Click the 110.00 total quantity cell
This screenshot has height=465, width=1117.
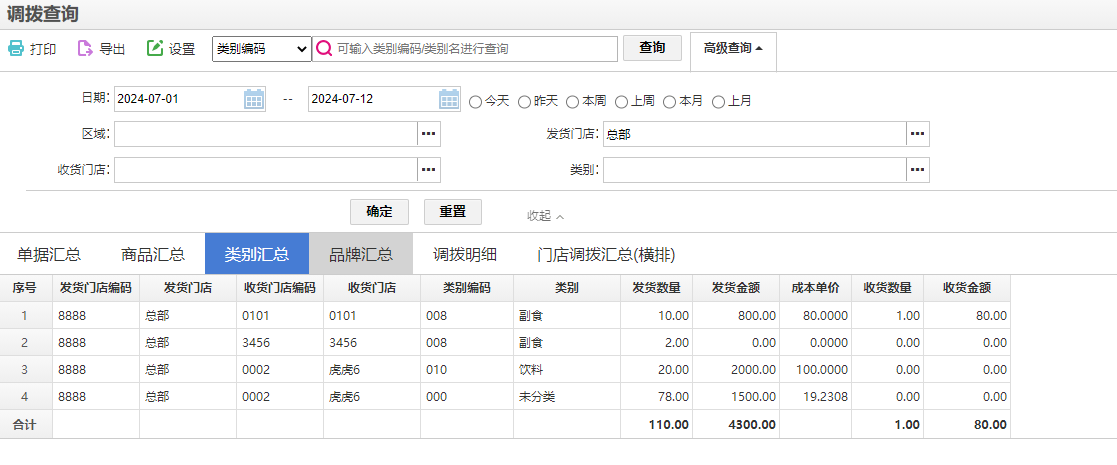coord(656,424)
